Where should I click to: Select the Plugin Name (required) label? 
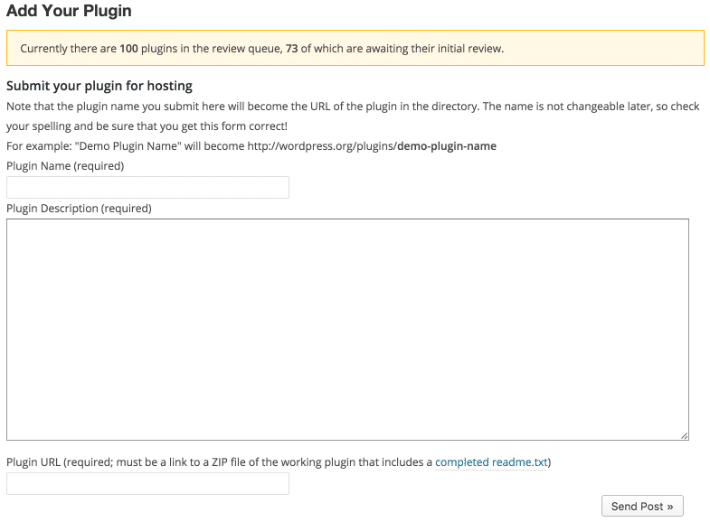pyautogui.click(x=65, y=166)
